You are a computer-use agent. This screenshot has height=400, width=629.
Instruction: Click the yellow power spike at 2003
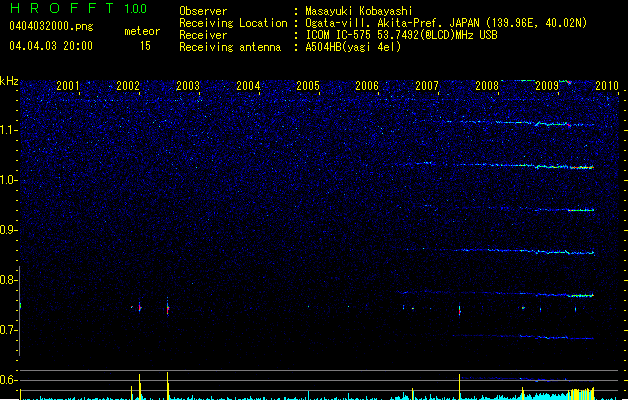(x=168, y=386)
